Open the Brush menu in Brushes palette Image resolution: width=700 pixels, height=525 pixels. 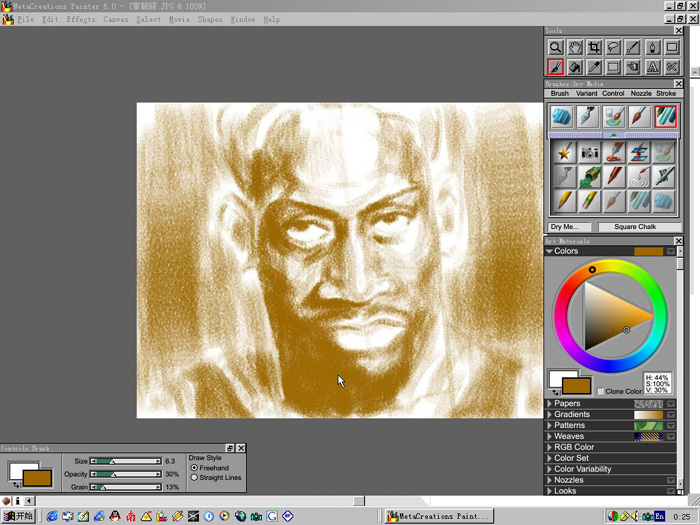pos(559,93)
